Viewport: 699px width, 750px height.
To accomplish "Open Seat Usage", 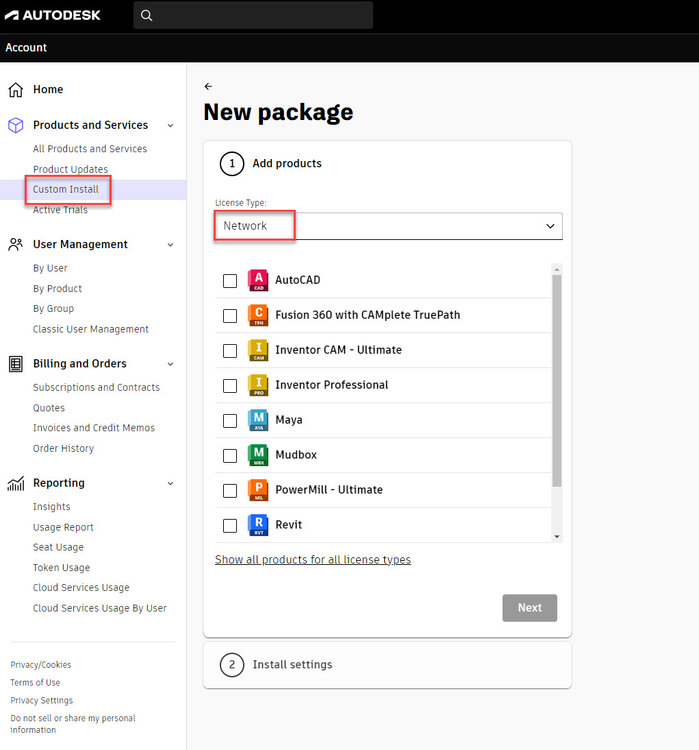I will [x=58, y=547].
